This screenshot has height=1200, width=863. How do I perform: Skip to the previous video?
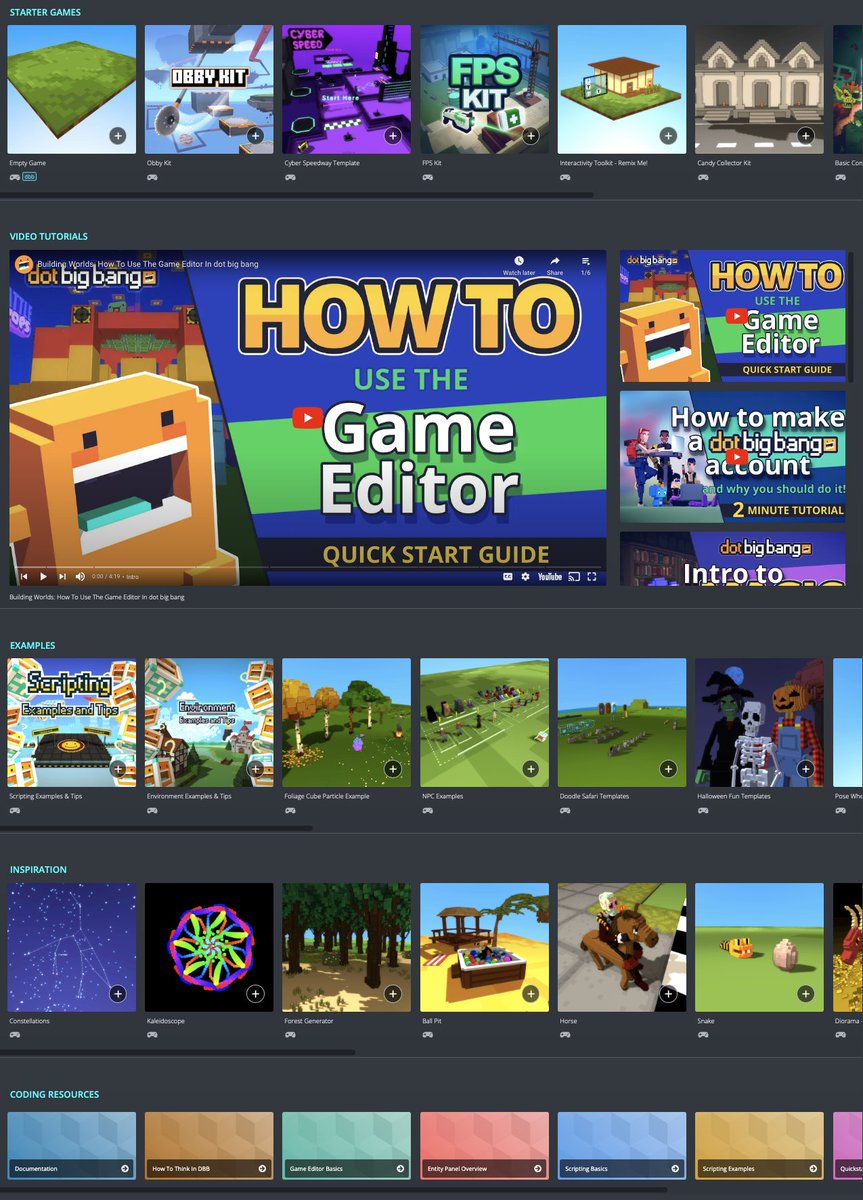tap(24, 577)
